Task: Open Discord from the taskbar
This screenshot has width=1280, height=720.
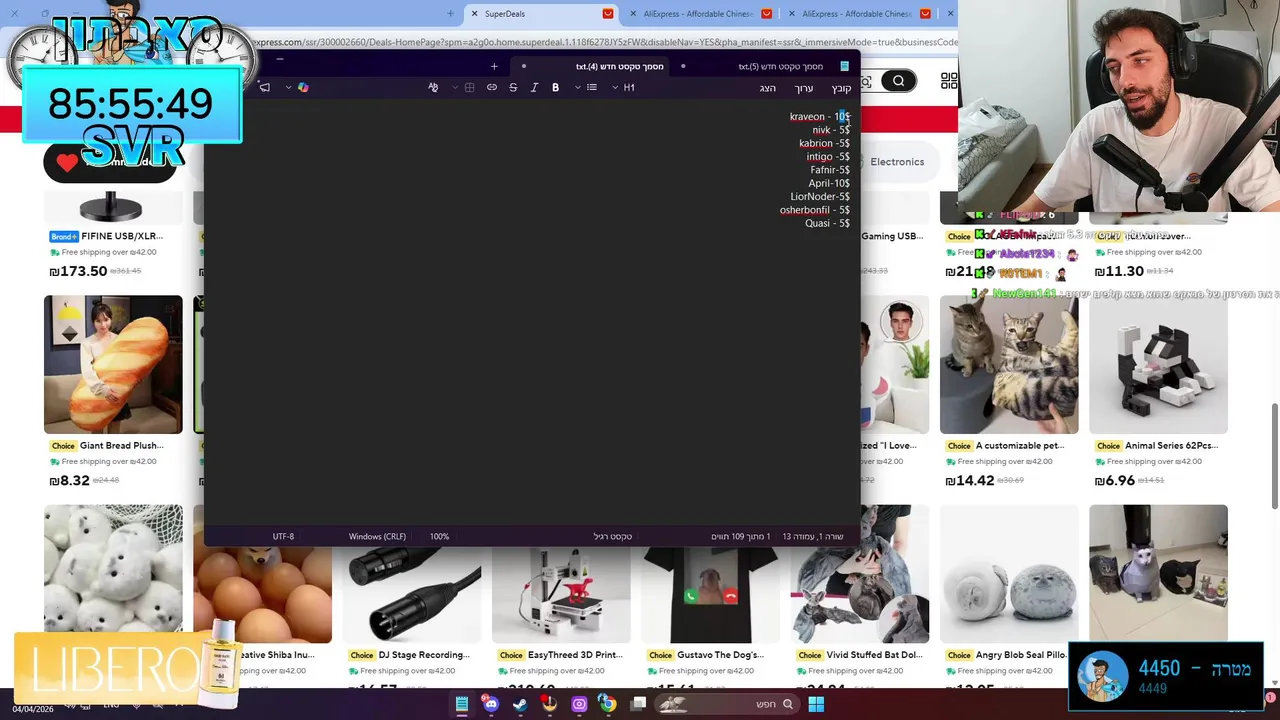Action: (491, 704)
